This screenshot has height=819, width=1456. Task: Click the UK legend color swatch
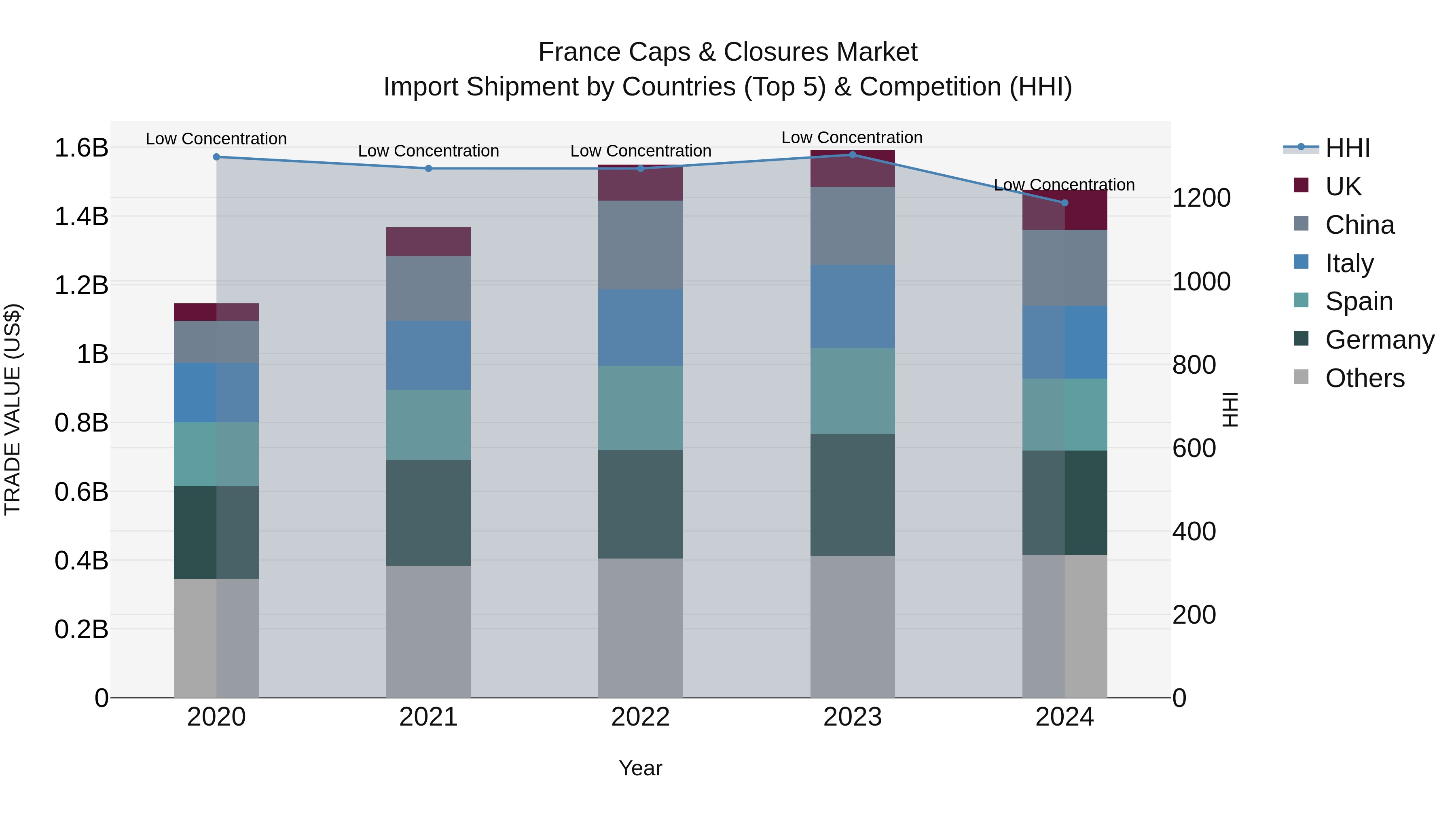pos(1301,185)
